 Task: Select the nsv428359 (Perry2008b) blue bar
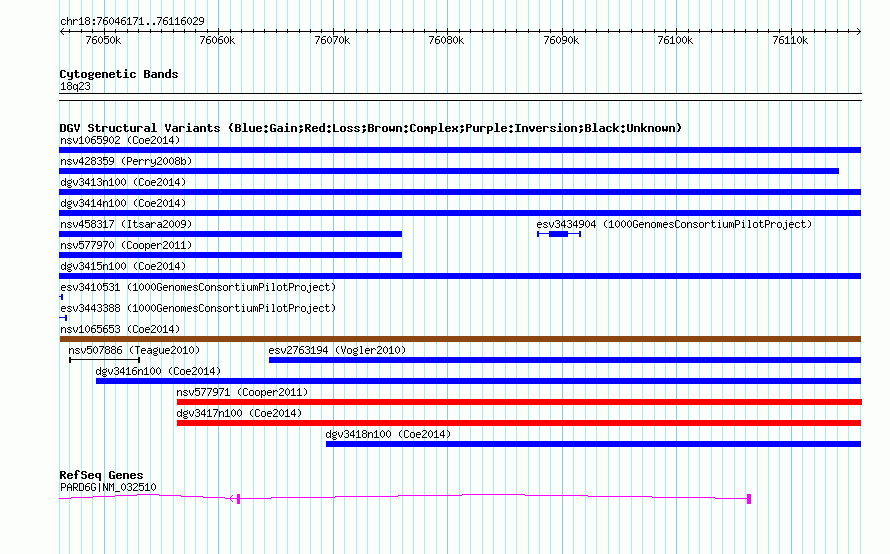click(x=449, y=171)
